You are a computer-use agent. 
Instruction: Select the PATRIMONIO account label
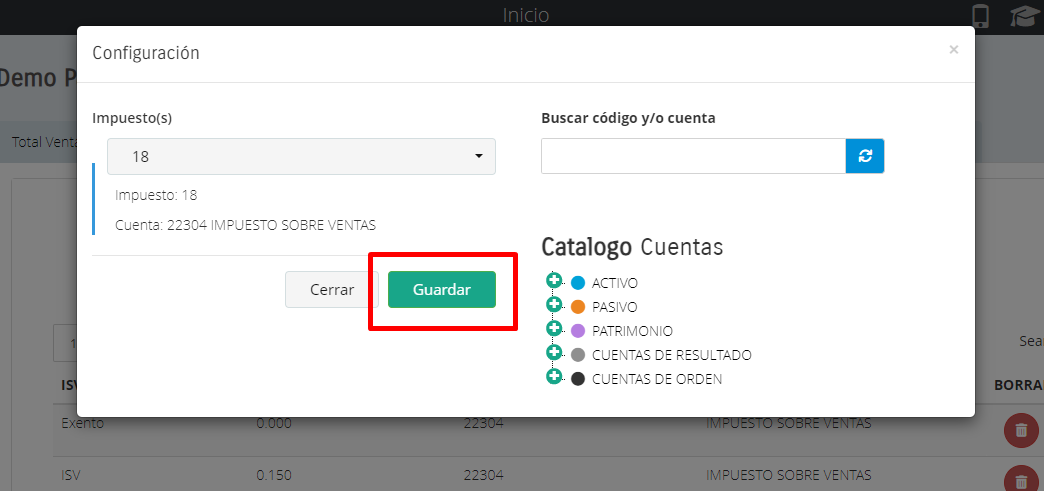tap(632, 331)
